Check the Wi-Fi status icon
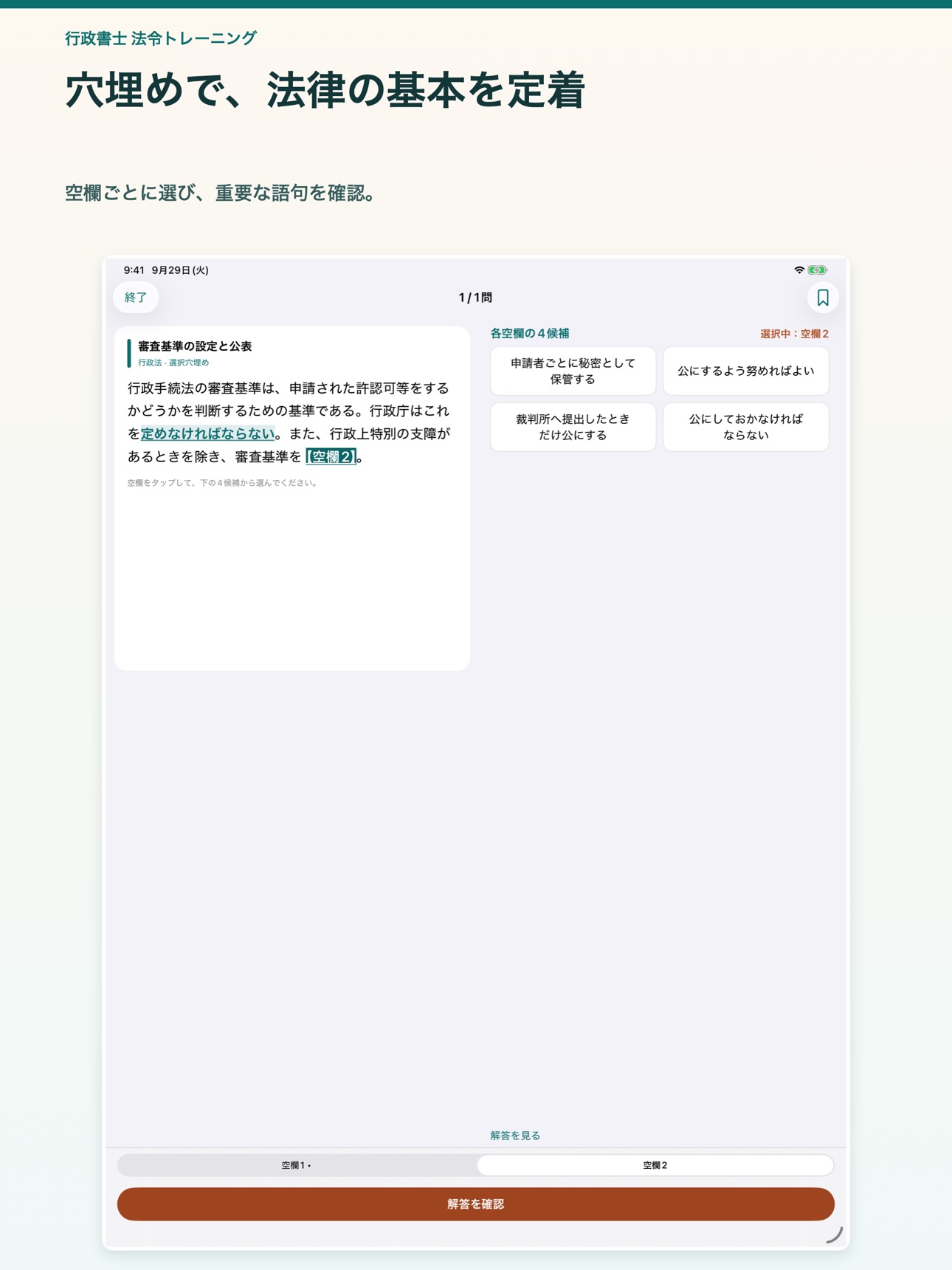This screenshot has height=1270, width=952. point(799,270)
